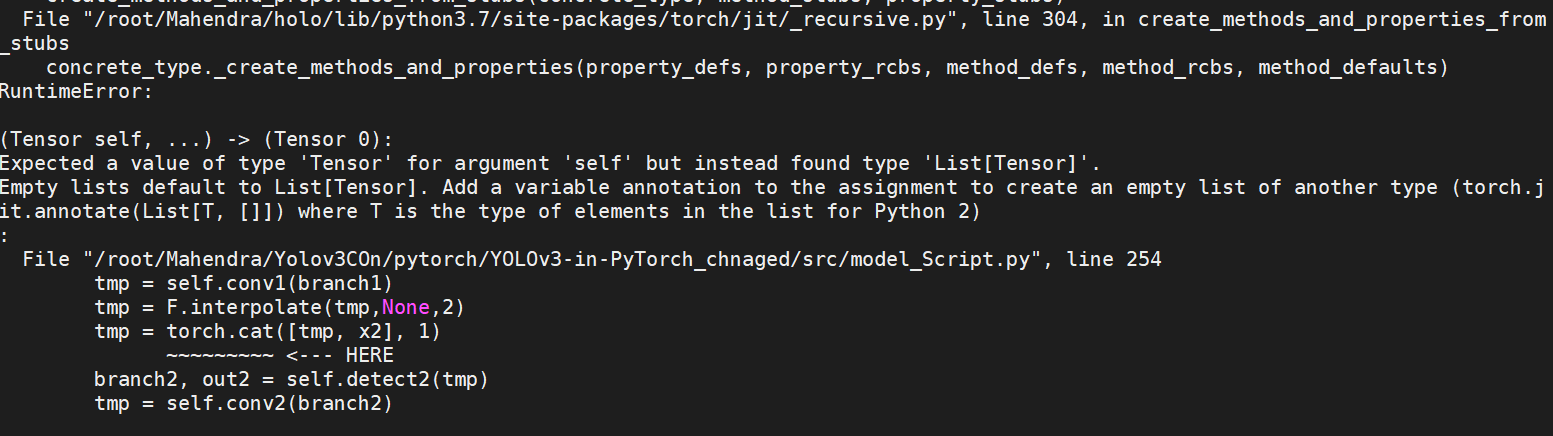Click the concrete_type._create_methods_and_properties call line
This screenshot has height=436, width=1553.
coord(746,68)
